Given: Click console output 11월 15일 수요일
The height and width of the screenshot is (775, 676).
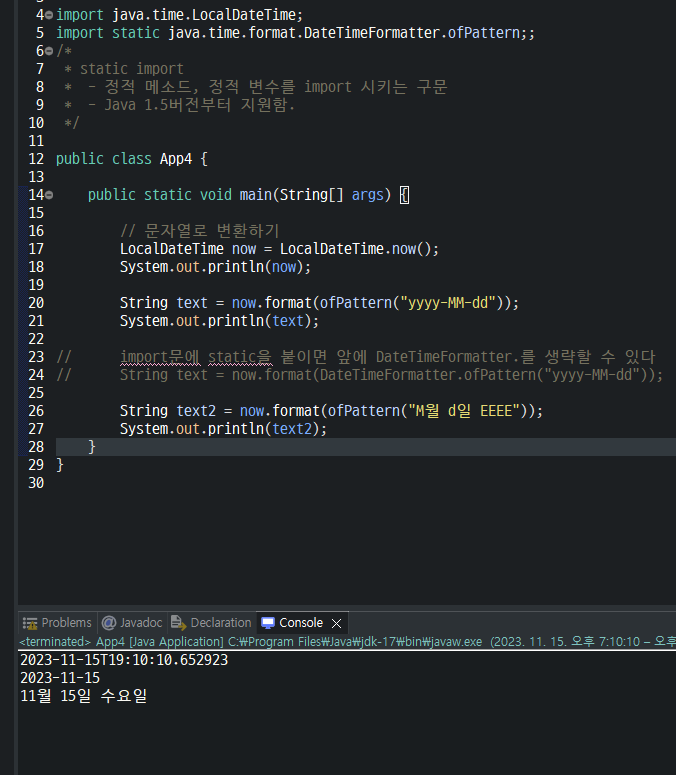Looking at the screenshot, I should [x=84, y=696].
